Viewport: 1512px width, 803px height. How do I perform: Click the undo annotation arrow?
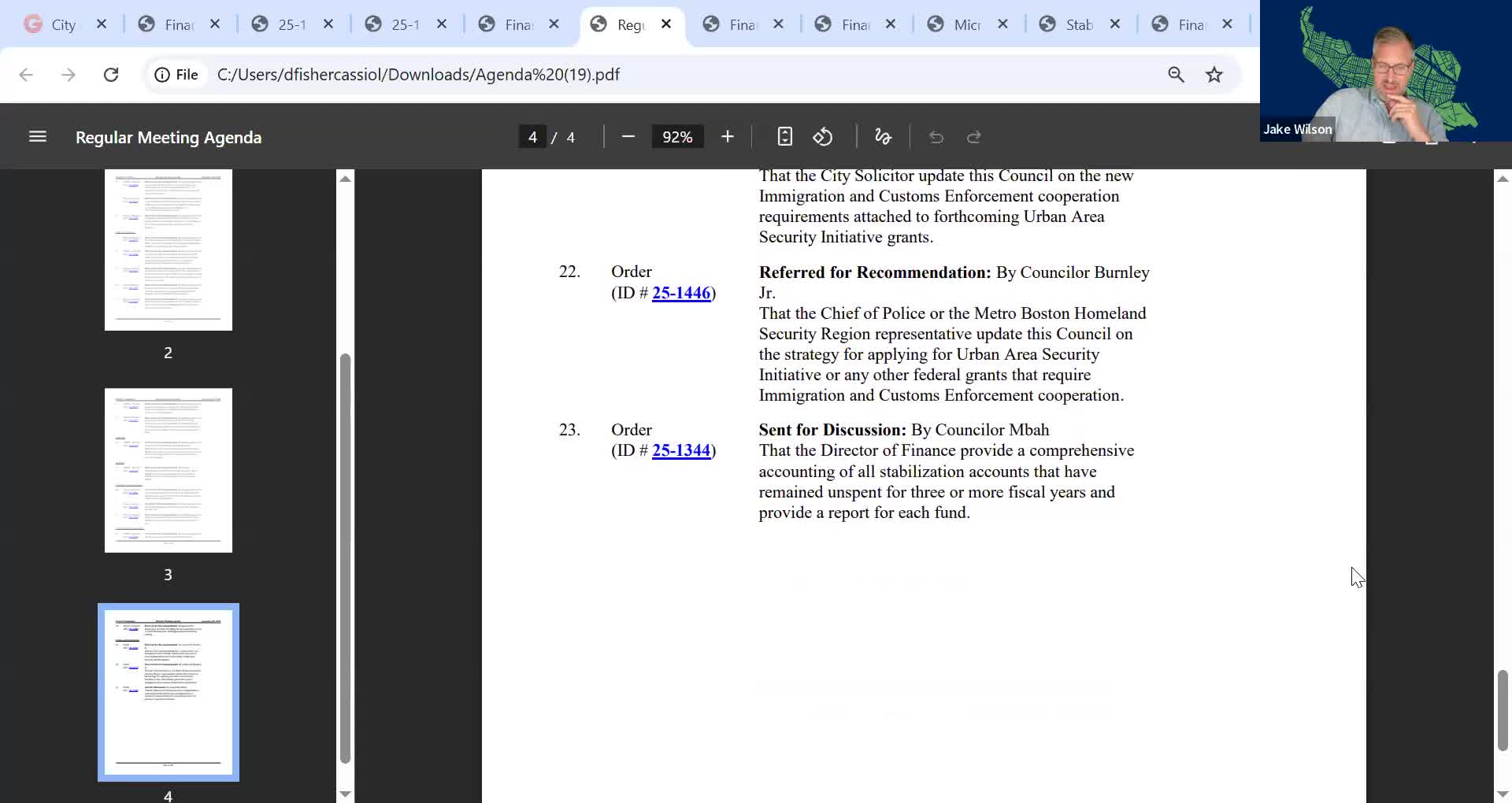pos(936,137)
